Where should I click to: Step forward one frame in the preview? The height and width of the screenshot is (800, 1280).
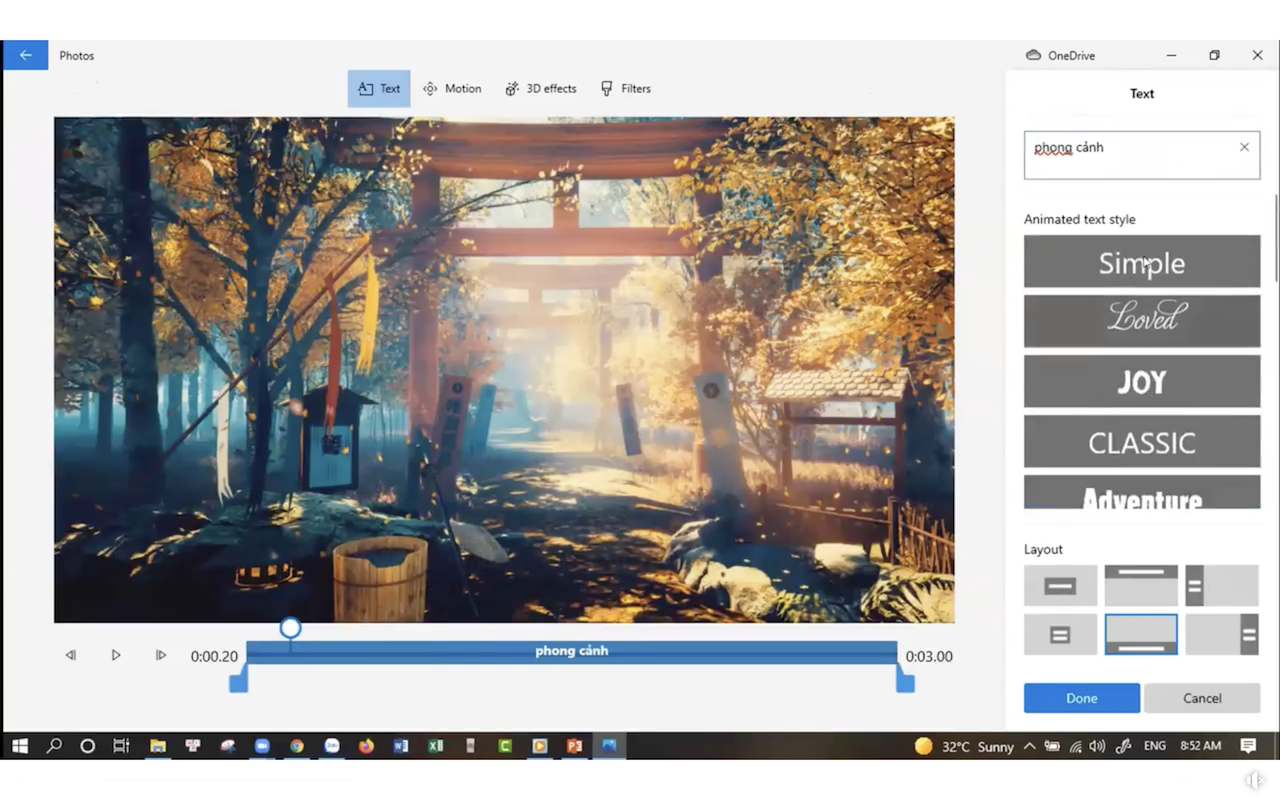[x=161, y=655]
